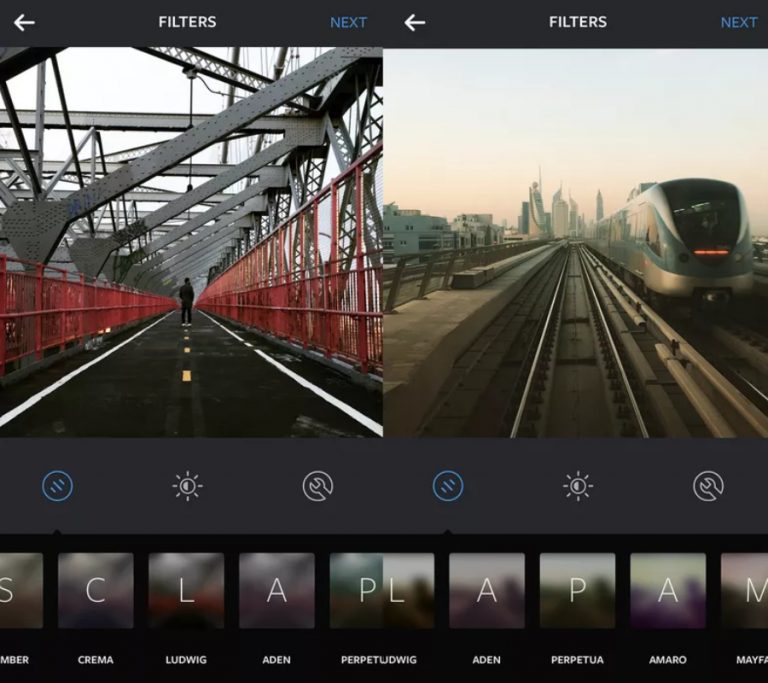This screenshot has width=768, height=683.
Task: Choose the Aden filter on left screen
Action: pos(276,590)
